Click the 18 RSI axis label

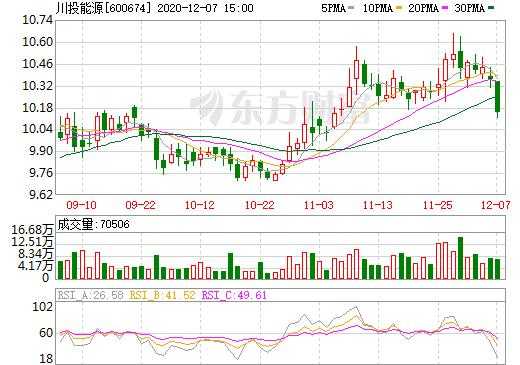coord(46,359)
